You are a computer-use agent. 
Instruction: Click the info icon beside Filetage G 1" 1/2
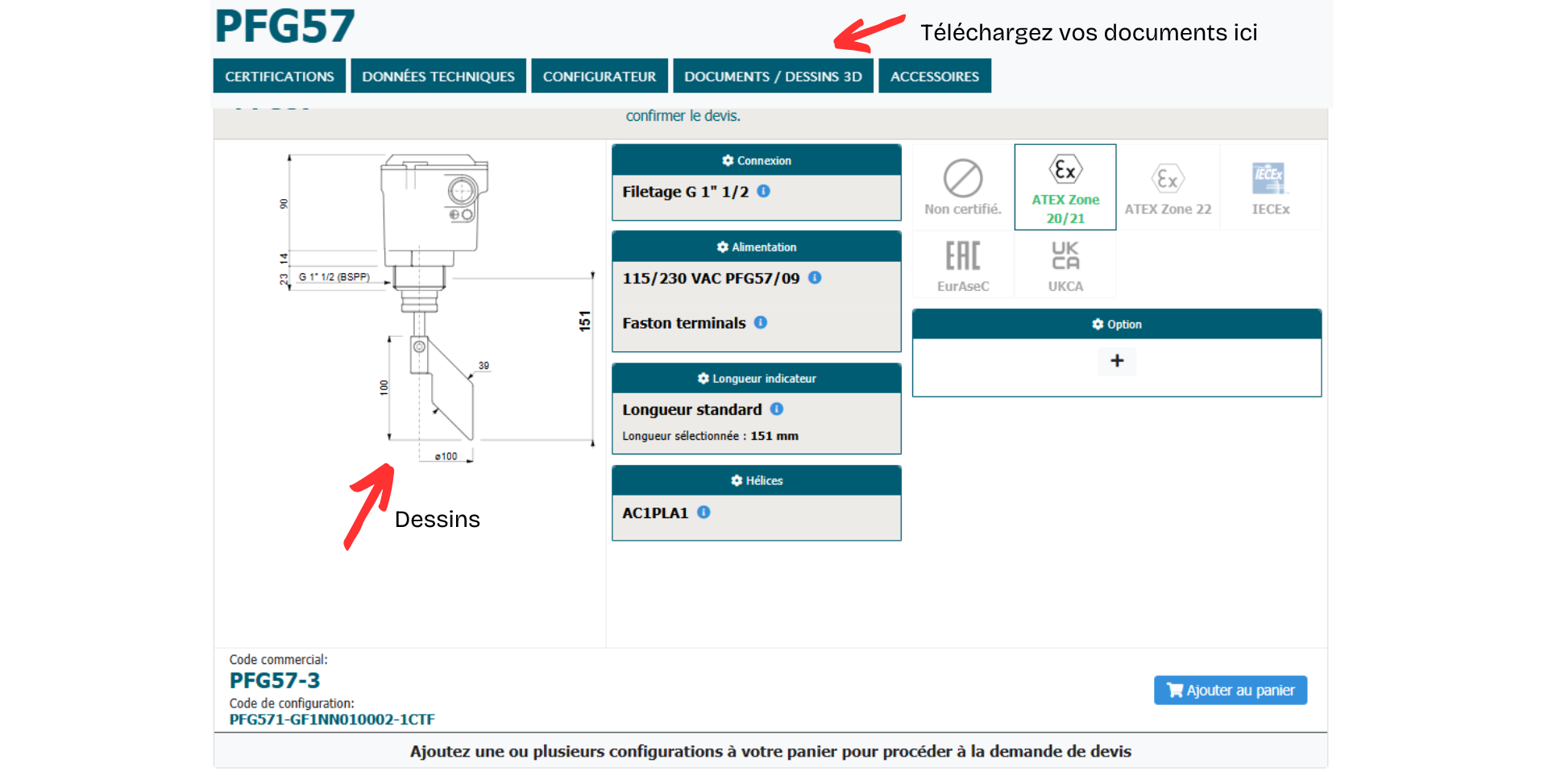click(x=764, y=191)
